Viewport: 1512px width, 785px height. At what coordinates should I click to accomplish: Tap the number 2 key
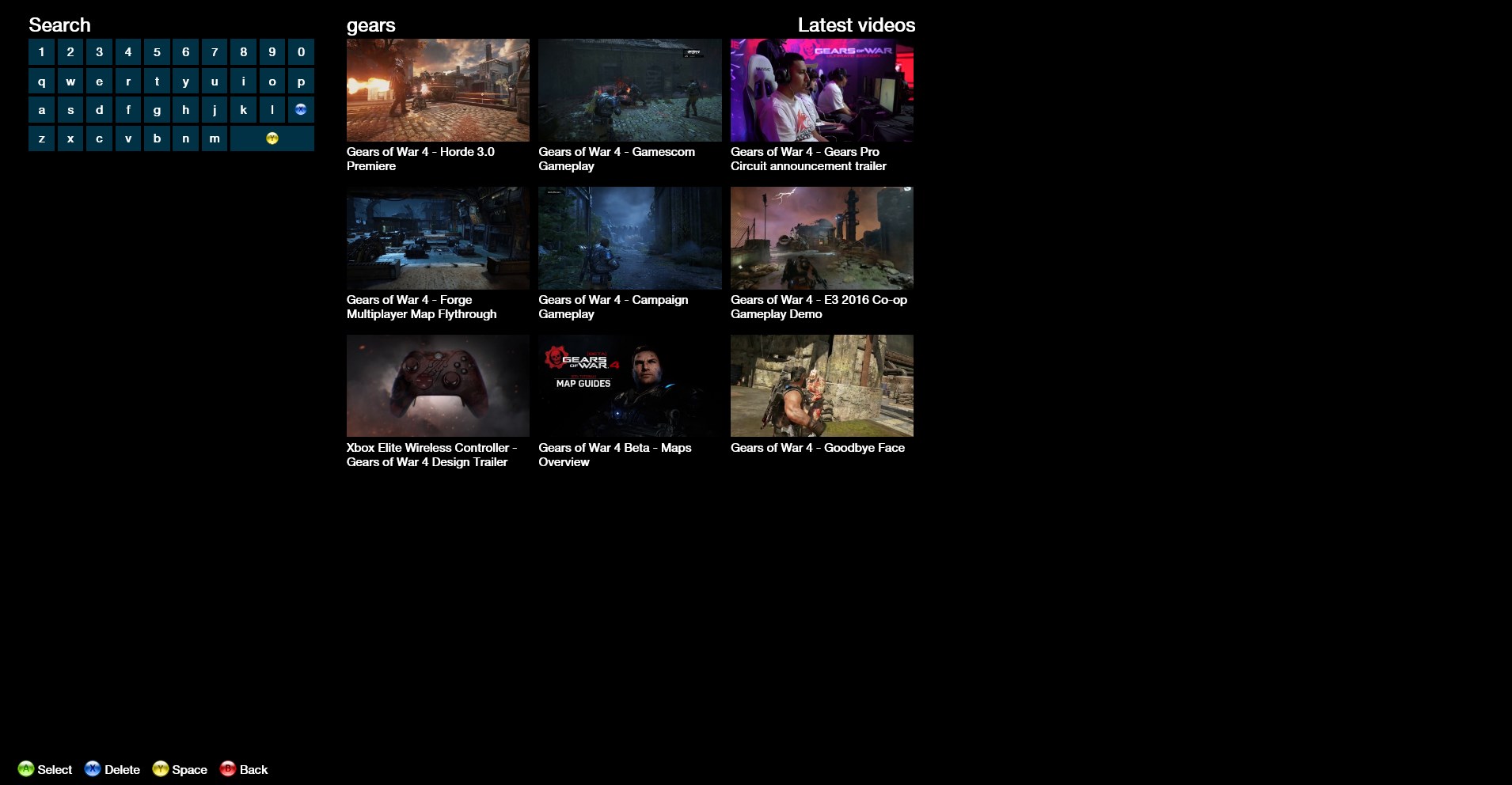70,52
